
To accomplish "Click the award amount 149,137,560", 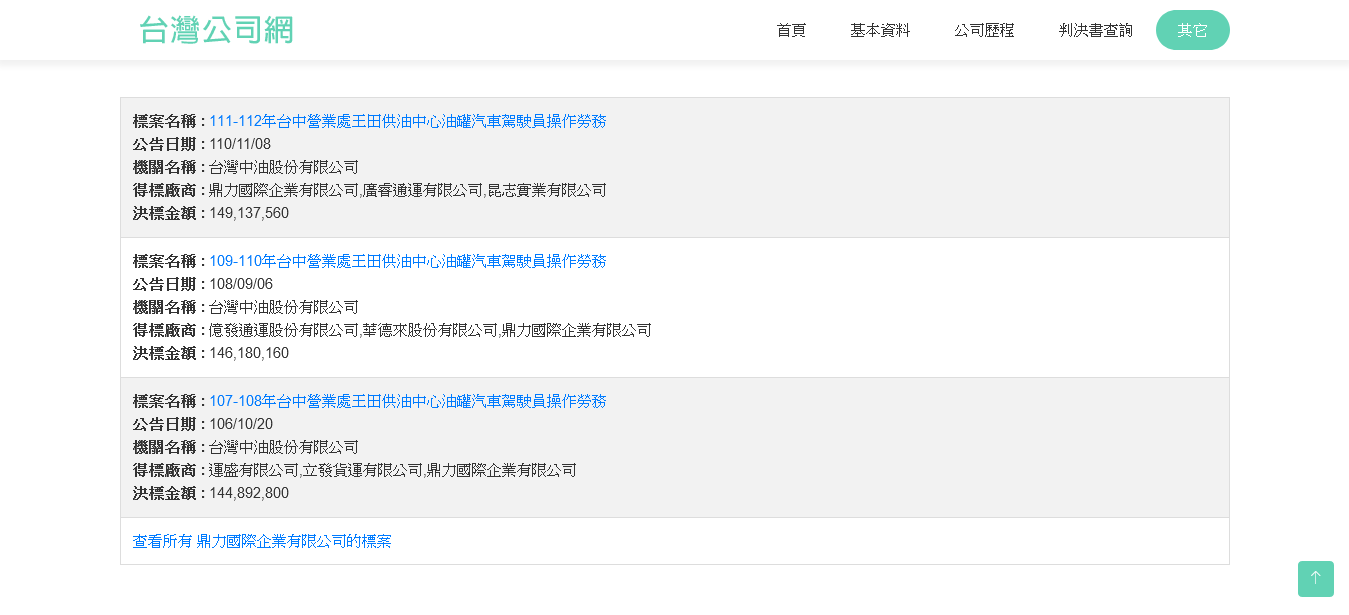I will point(249,213).
